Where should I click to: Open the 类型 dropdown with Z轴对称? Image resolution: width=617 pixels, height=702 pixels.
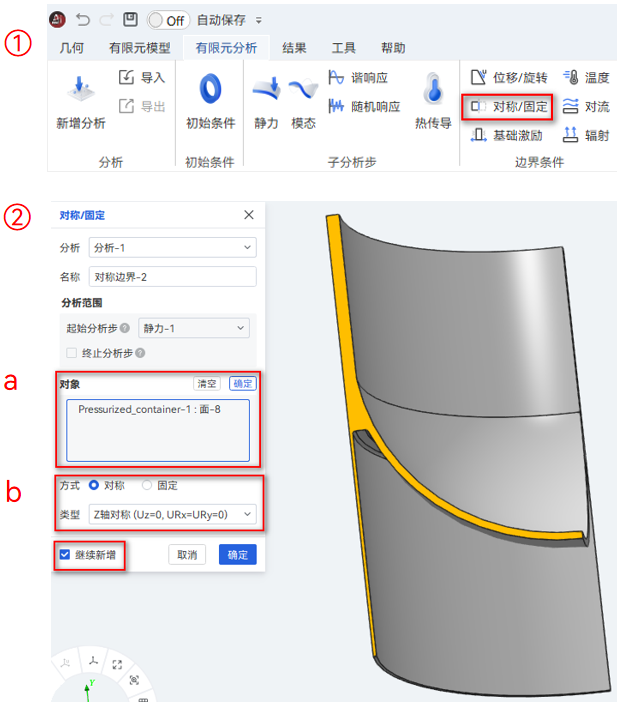[x=172, y=514]
